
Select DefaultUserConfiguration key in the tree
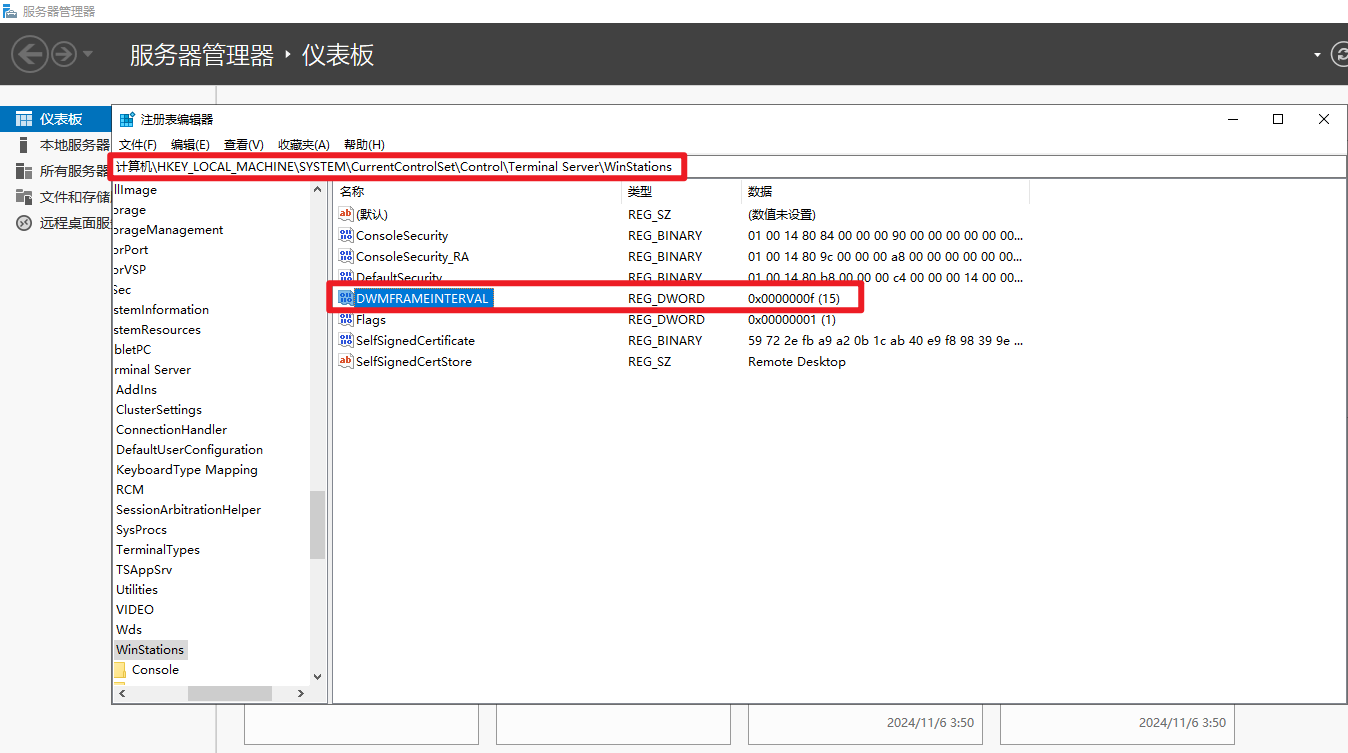[189, 450]
